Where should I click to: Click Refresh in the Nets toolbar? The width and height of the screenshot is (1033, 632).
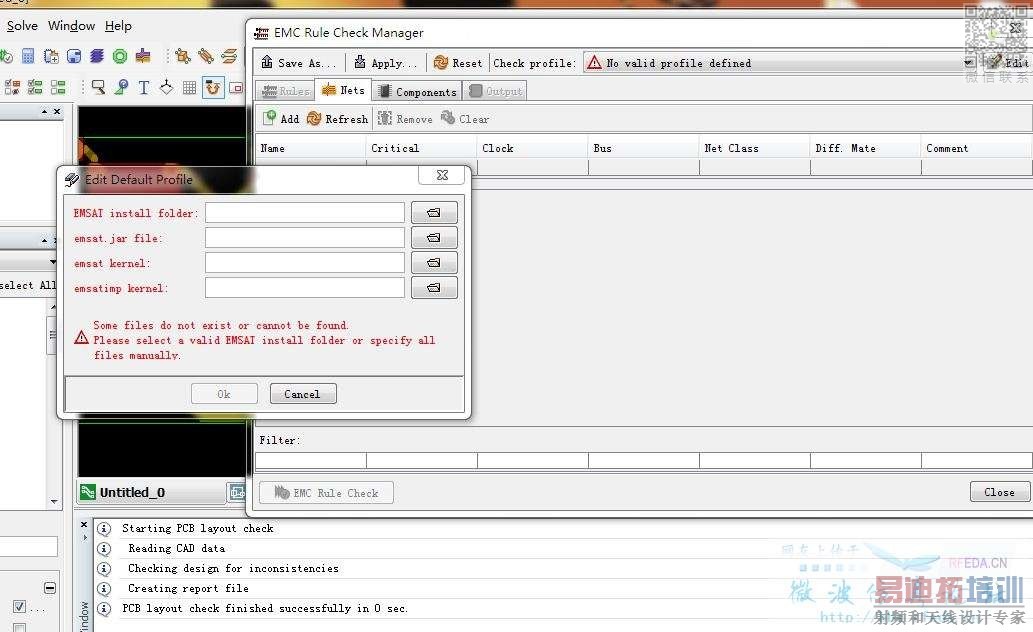[x=337, y=119]
